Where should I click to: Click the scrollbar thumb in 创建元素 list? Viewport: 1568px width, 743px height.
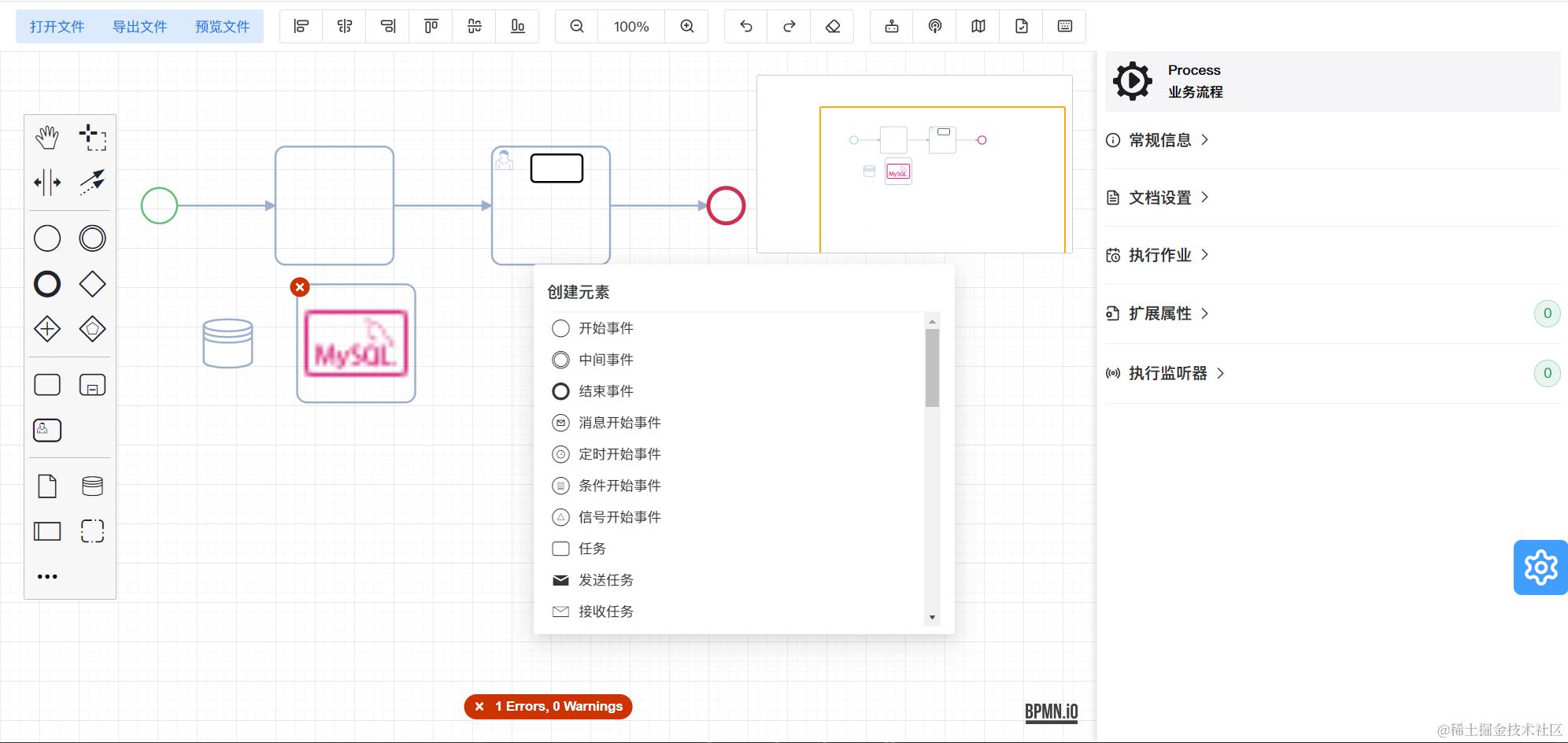coord(932,368)
